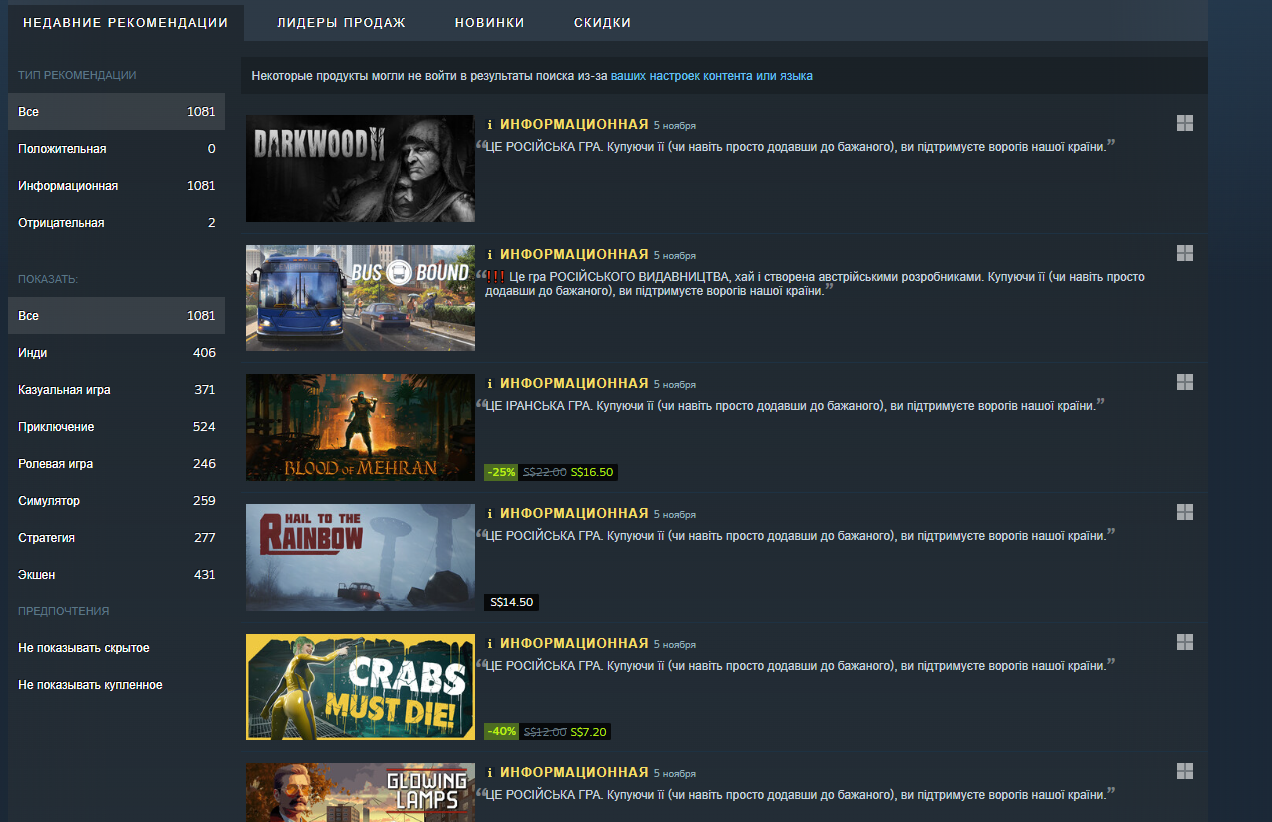Click the Информационная heading on Blood of Mehran row
Viewport: 1272px width, 822px height.
click(x=574, y=383)
